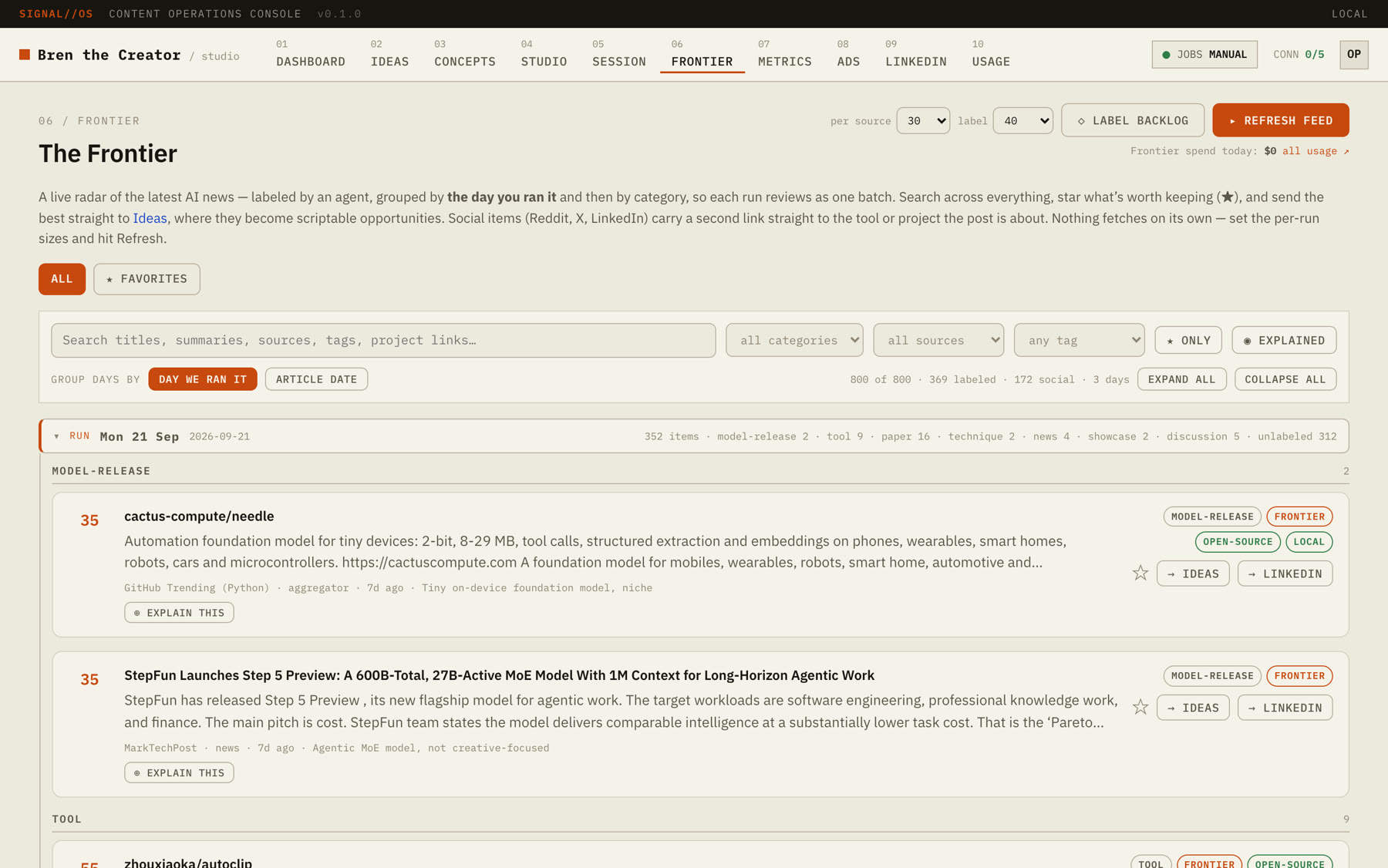Click the JOBS MANUAL status button
Viewport: 1388px width, 868px height.
tap(1204, 55)
